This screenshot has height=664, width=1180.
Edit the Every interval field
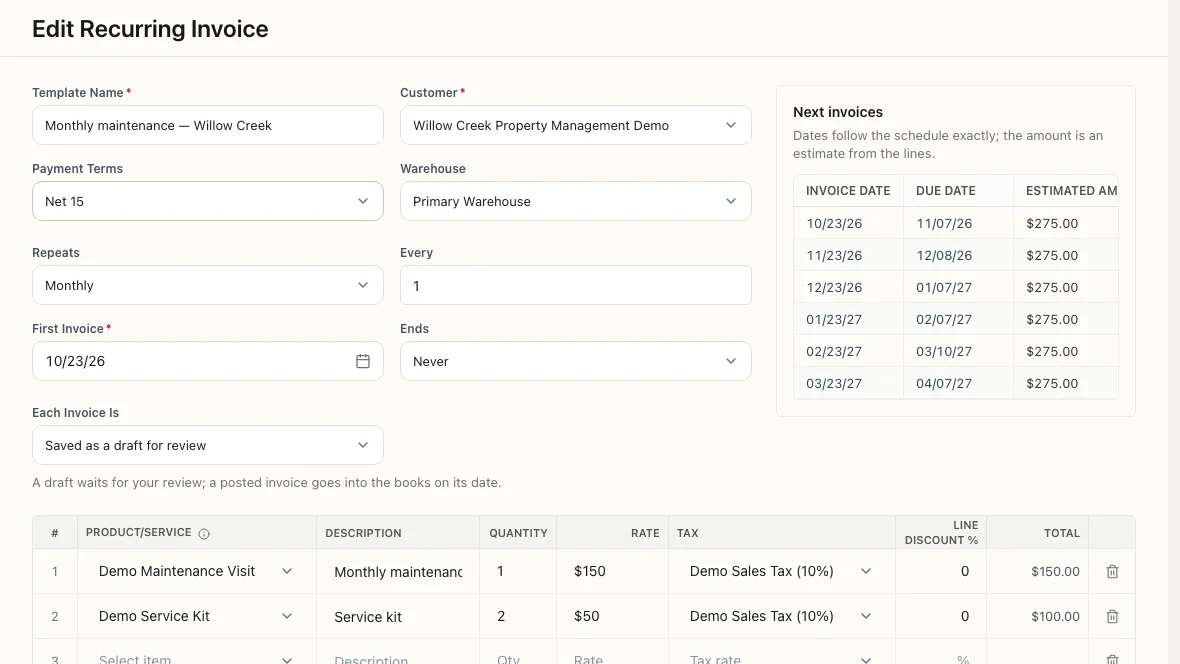click(576, 285)
